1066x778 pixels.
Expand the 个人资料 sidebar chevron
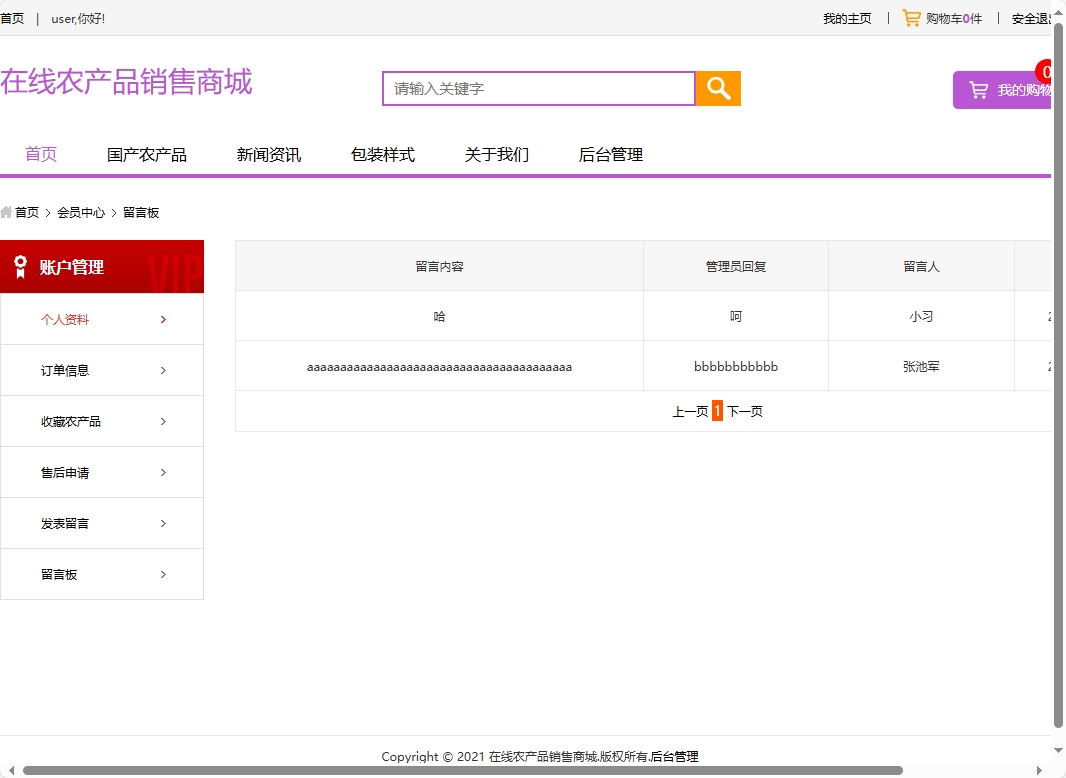tap(163, 318)
